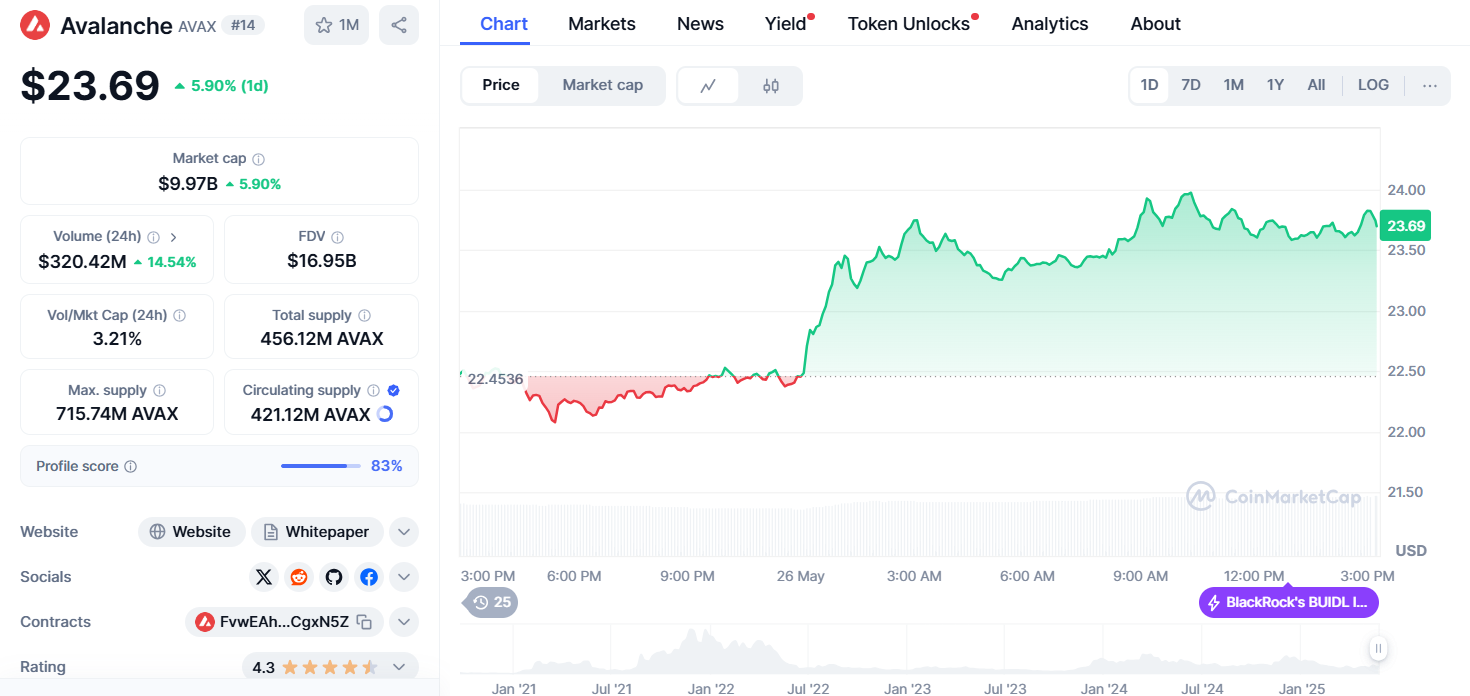Click the Profile score 83% bar

(321, 466)
